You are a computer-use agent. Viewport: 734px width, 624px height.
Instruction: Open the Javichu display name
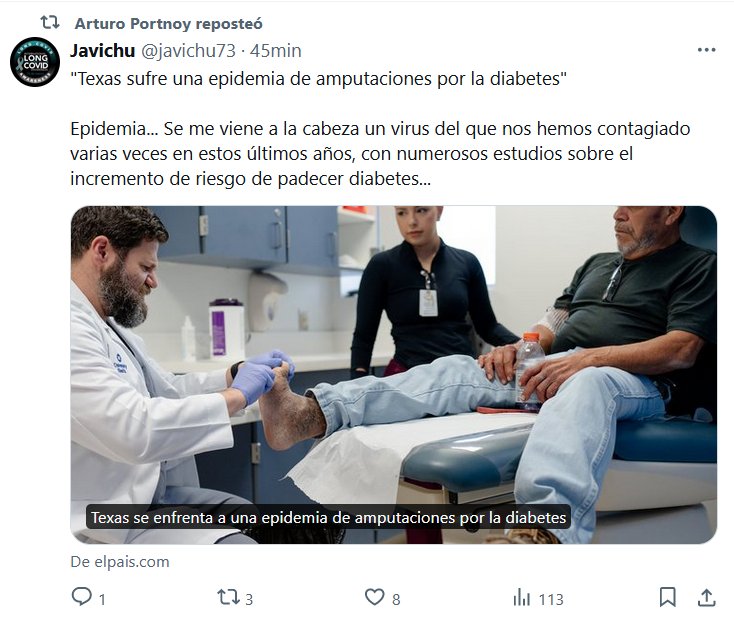pyautogui.click(x=103, y=51)
